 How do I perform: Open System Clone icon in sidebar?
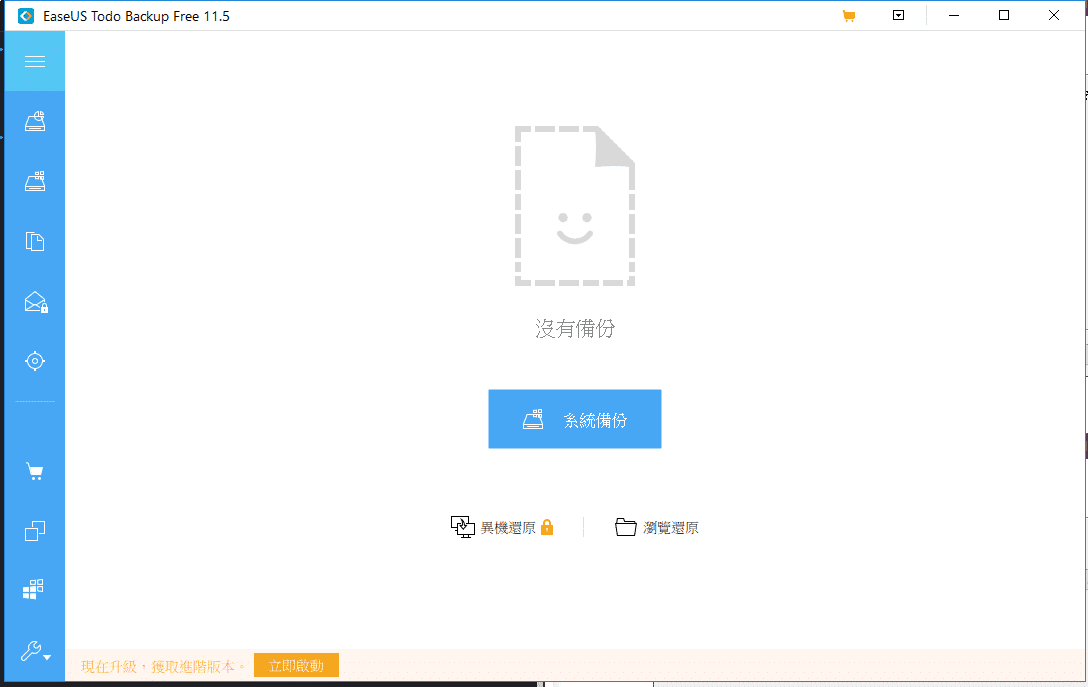33,589
